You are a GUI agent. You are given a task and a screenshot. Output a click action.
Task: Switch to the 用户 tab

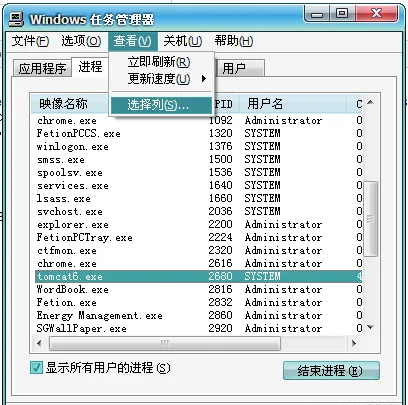tap(240, 69)
